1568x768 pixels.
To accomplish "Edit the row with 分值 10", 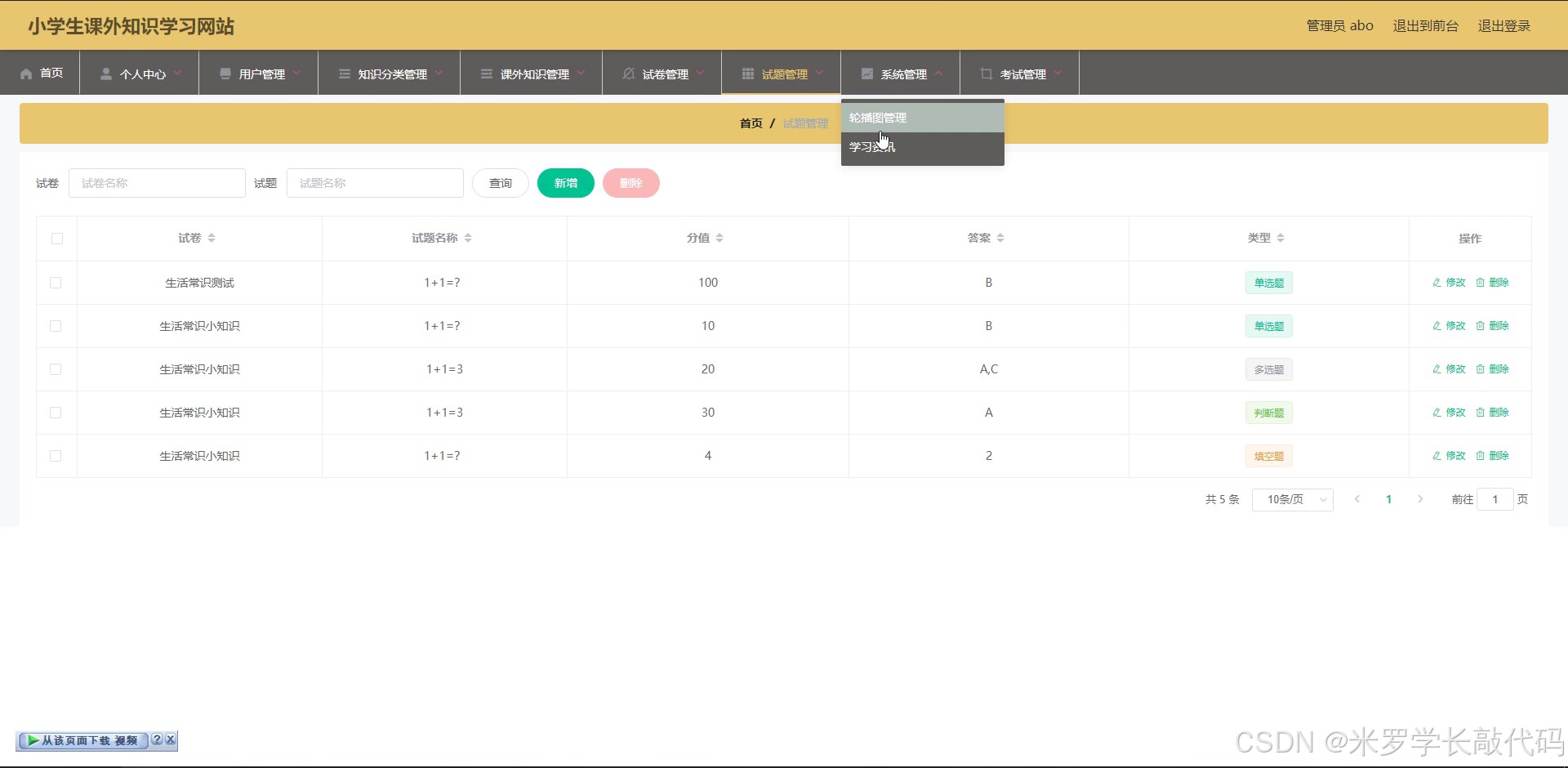I will [x=1449, y=326].
